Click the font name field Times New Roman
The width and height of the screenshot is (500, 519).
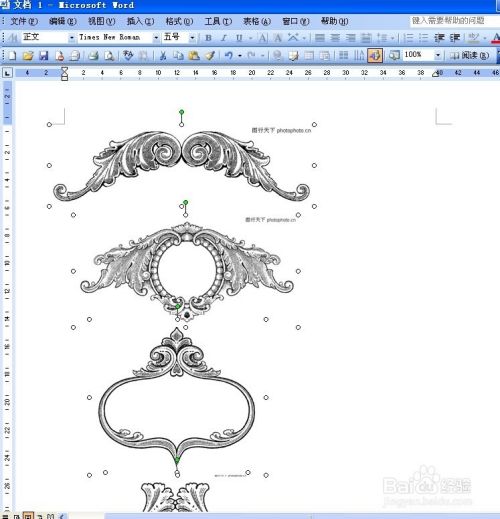(x=115, y=37)
